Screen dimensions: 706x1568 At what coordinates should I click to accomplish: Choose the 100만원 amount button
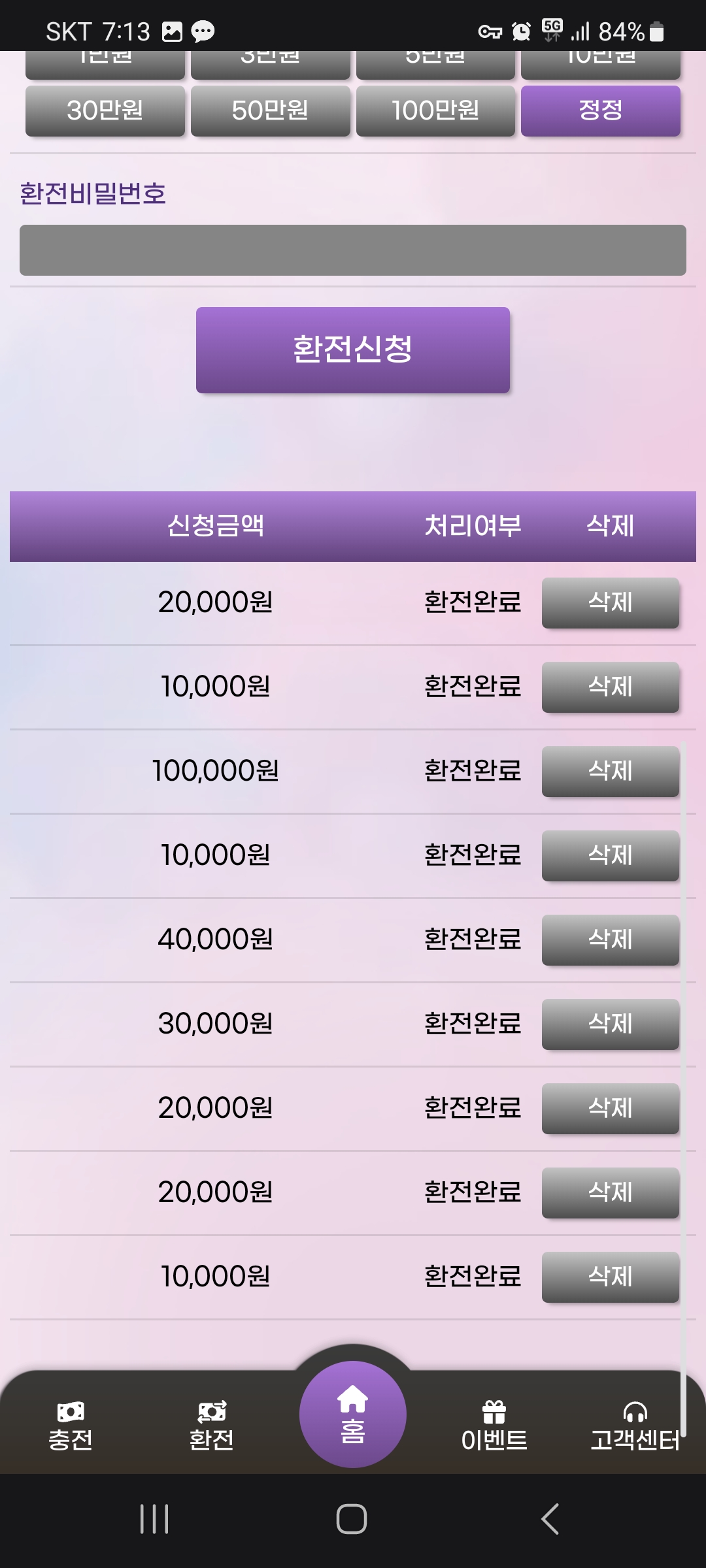point(435,110)
